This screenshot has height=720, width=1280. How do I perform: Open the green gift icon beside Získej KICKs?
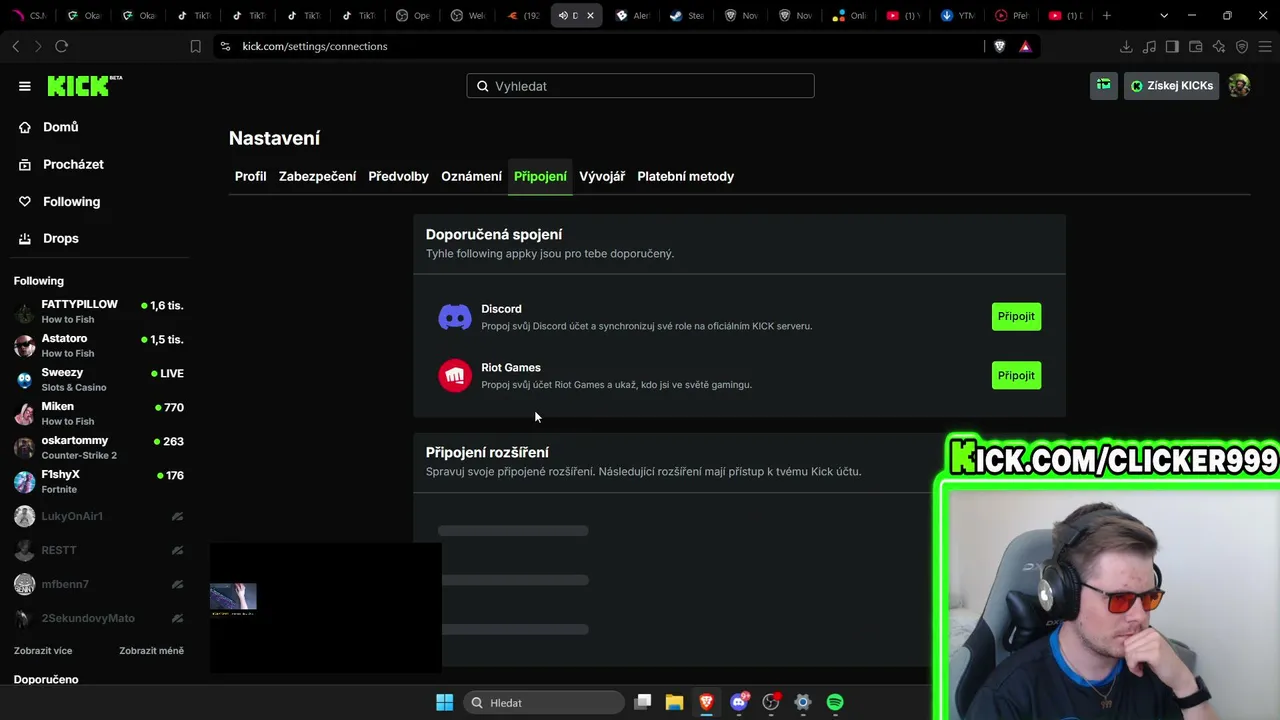pyautogui.click(x=1104, y=86)
